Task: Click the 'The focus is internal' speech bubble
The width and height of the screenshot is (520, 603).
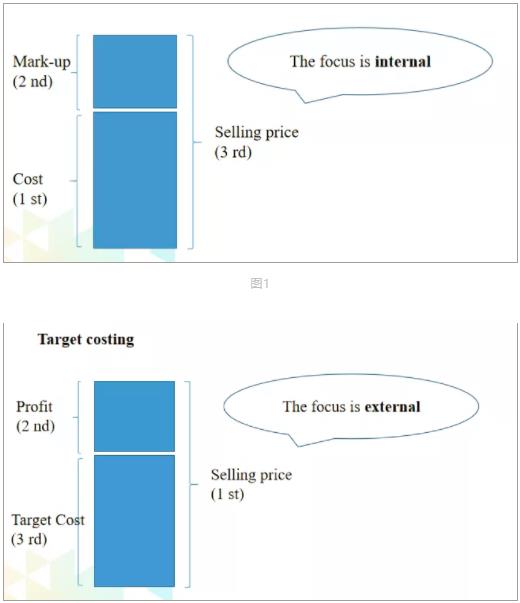Action: pyautogui.click(x=360, y=63)
